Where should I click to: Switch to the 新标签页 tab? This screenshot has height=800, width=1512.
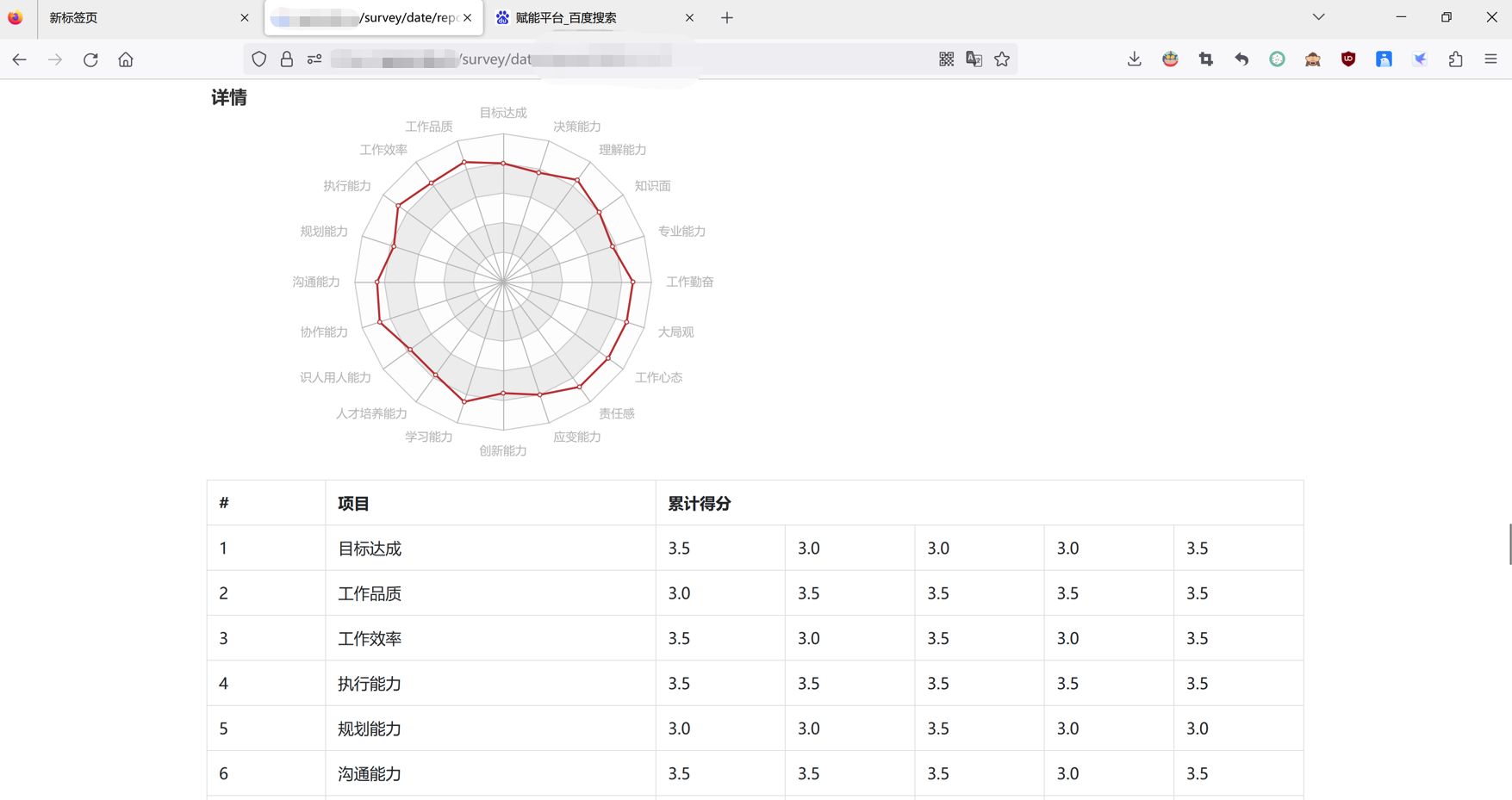148,17
